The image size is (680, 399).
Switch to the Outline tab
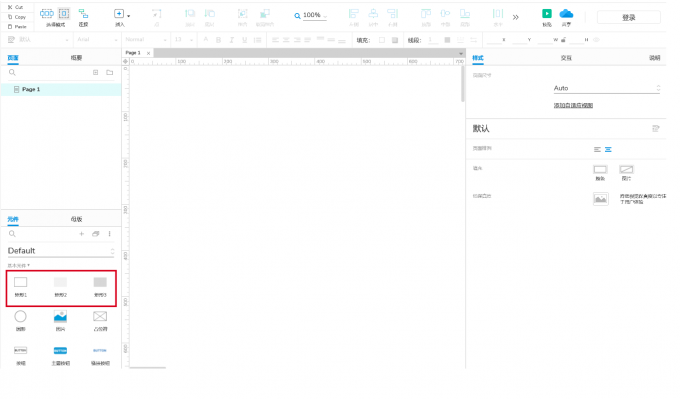tap(76, 58)
